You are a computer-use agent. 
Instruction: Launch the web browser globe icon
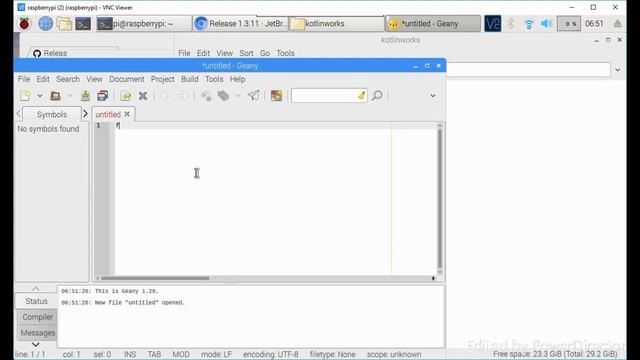click(x=45, y=24)
